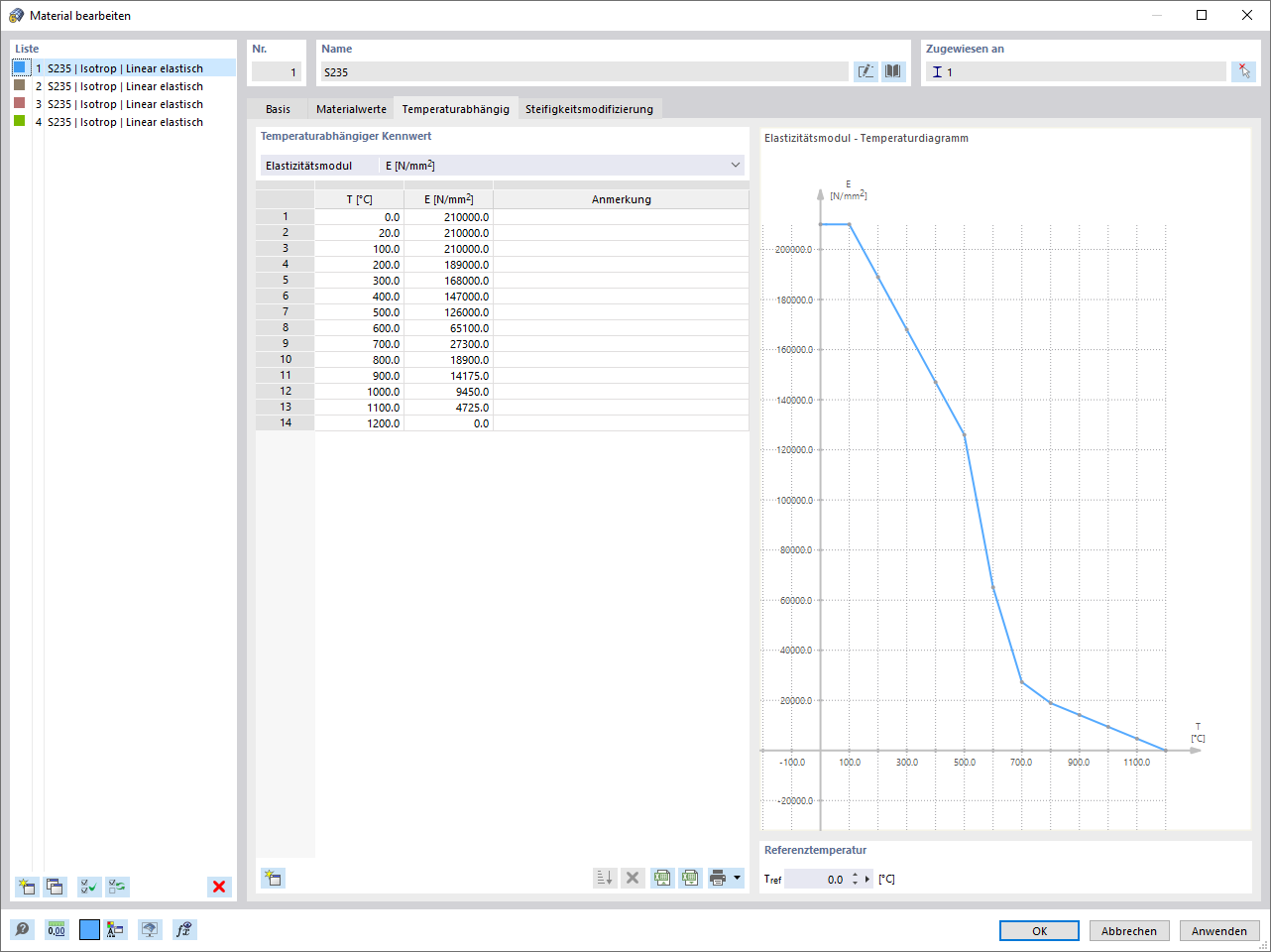Increase Referenztemperatur with stepper arrow
Screen dimensions: 1271x952
[x=854, y=875]
